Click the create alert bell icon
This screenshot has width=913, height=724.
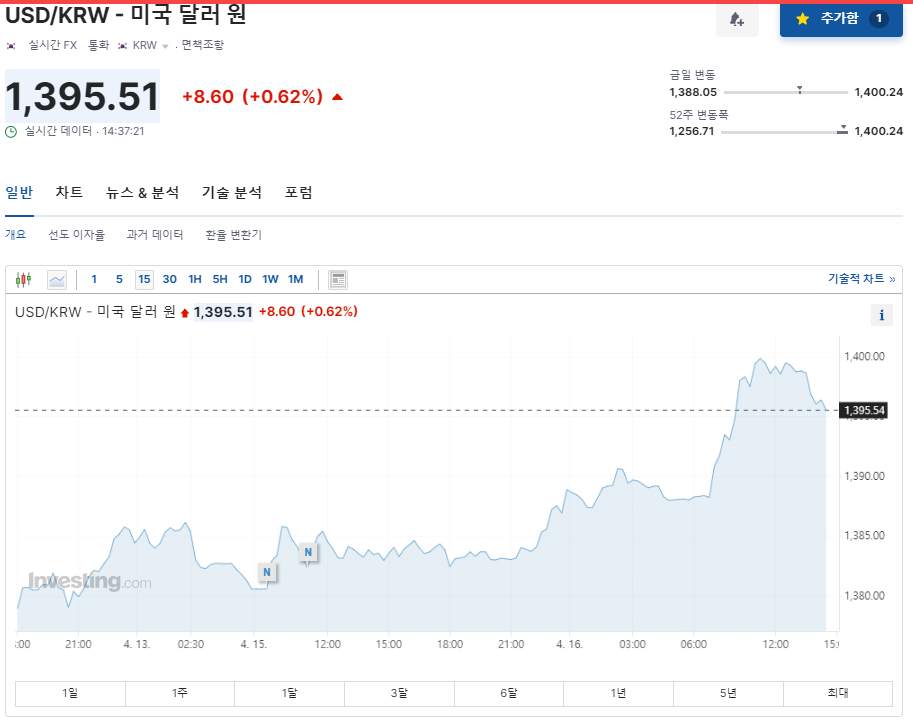tap(737, 20)
